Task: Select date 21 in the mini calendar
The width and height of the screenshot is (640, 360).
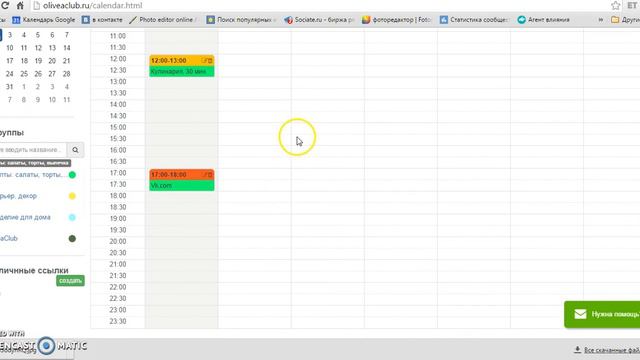Action: [x=67, y=61]
